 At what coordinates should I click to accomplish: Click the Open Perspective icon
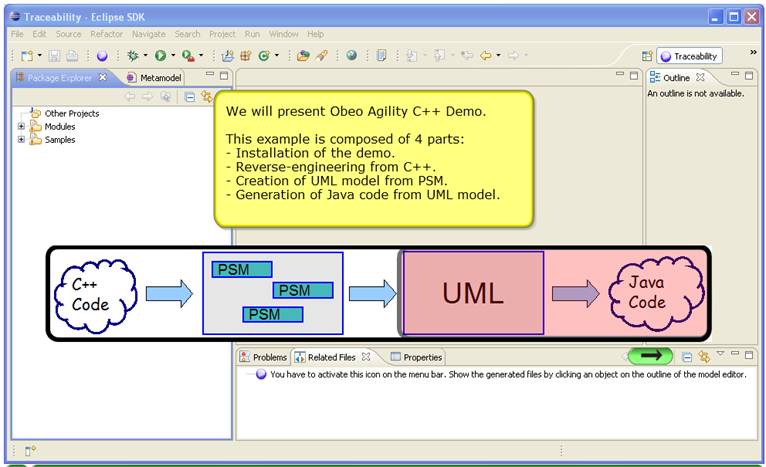click(x=647, y=57)
